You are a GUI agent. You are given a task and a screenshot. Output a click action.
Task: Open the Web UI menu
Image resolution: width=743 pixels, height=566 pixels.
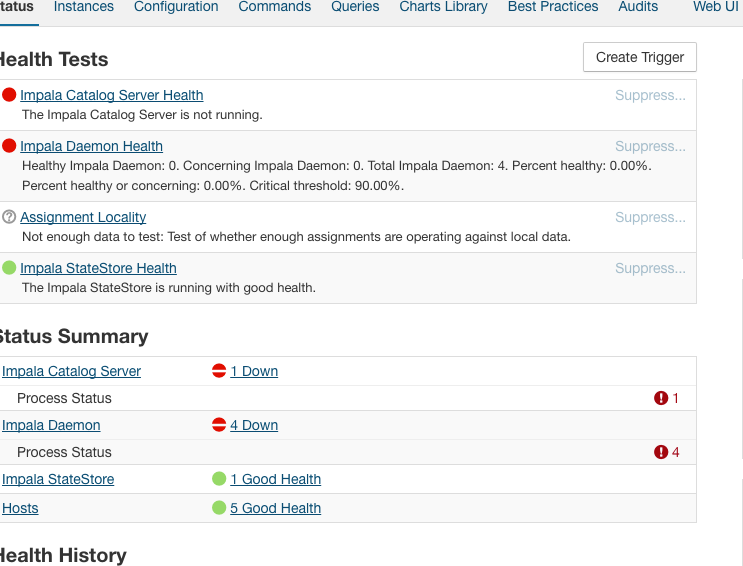716,7
